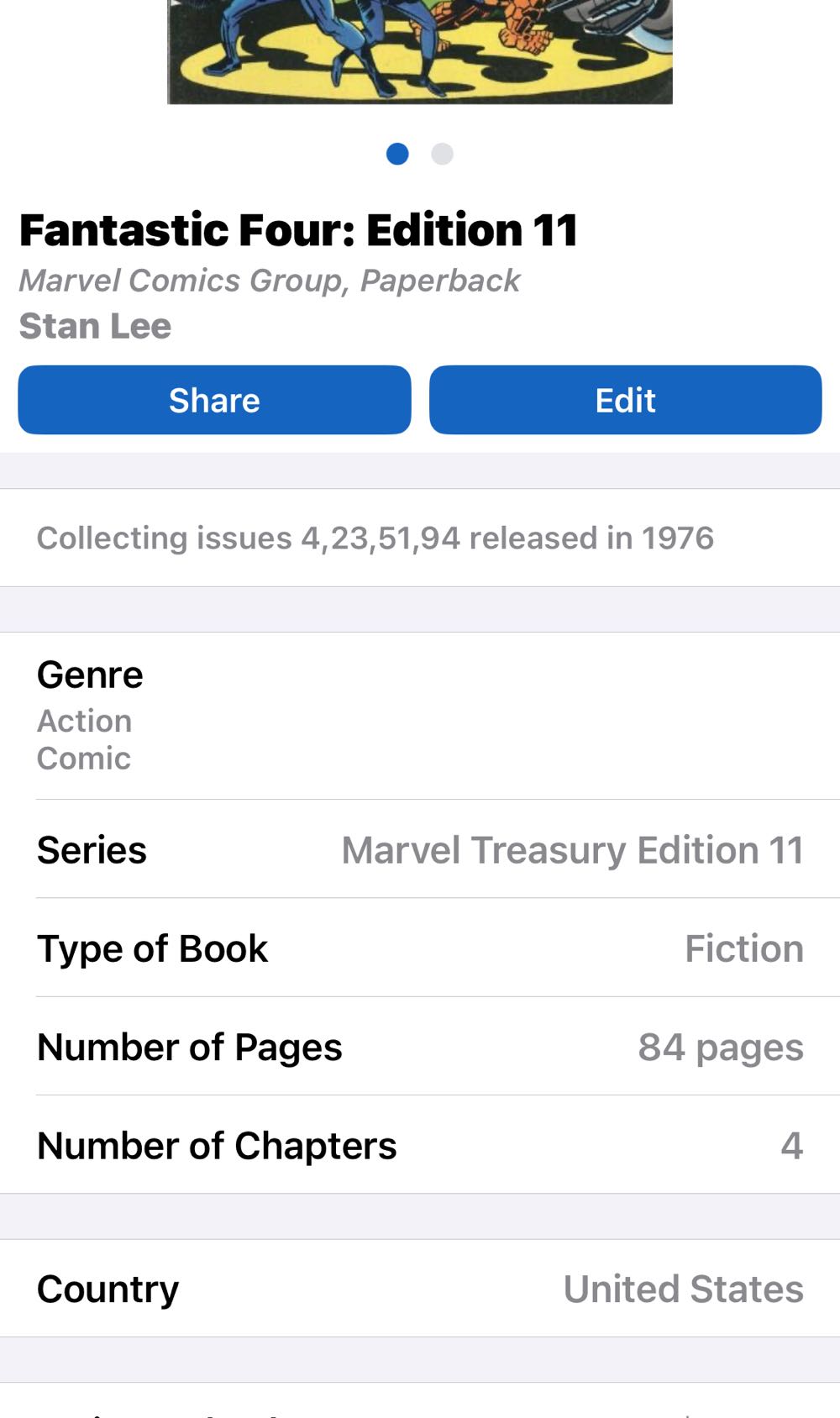This screenshot has width=840, height=1418.
Task: Tap the 84 pages value
Action: 720,1048
